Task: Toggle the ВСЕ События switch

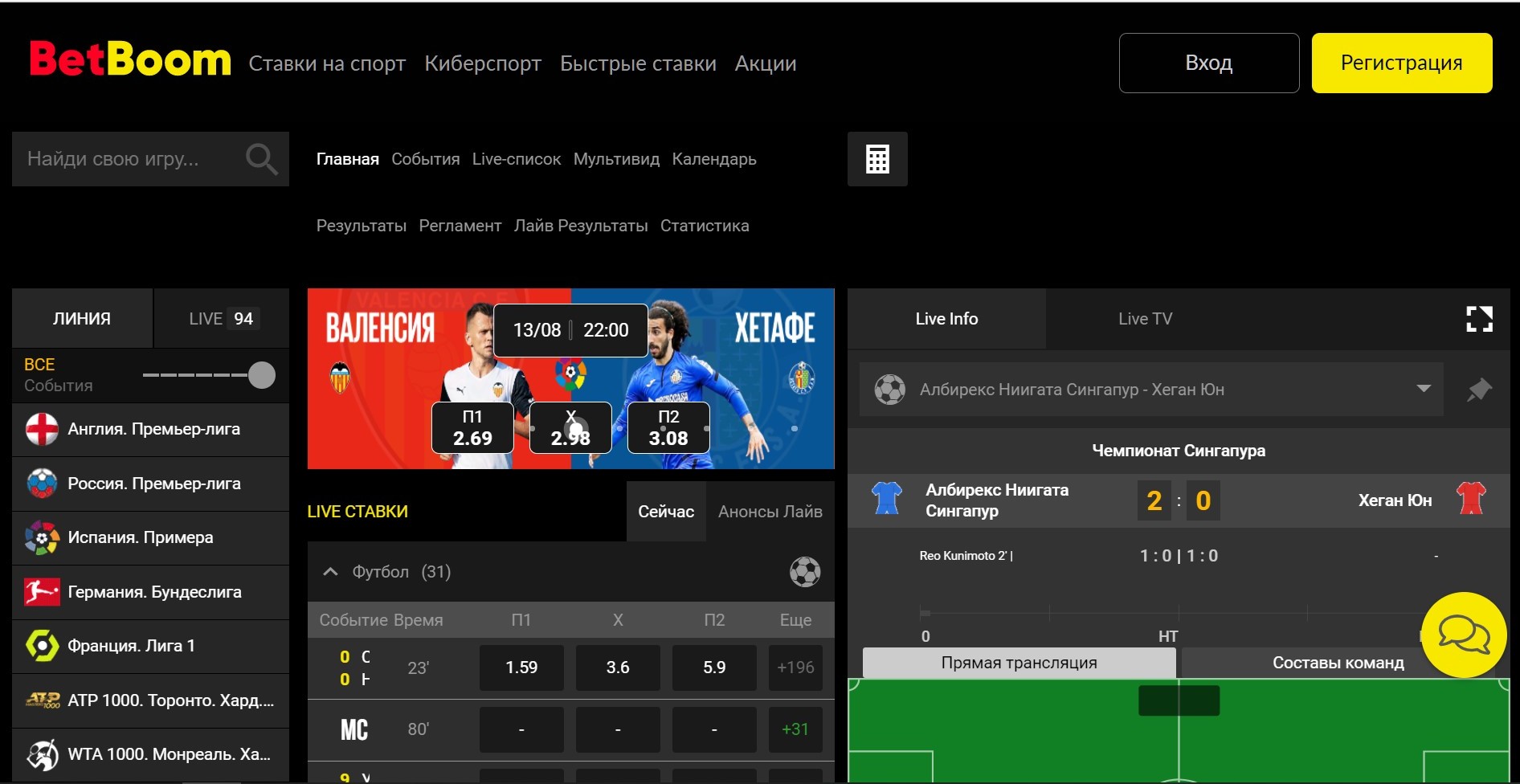Action: (x=209, y=375)
